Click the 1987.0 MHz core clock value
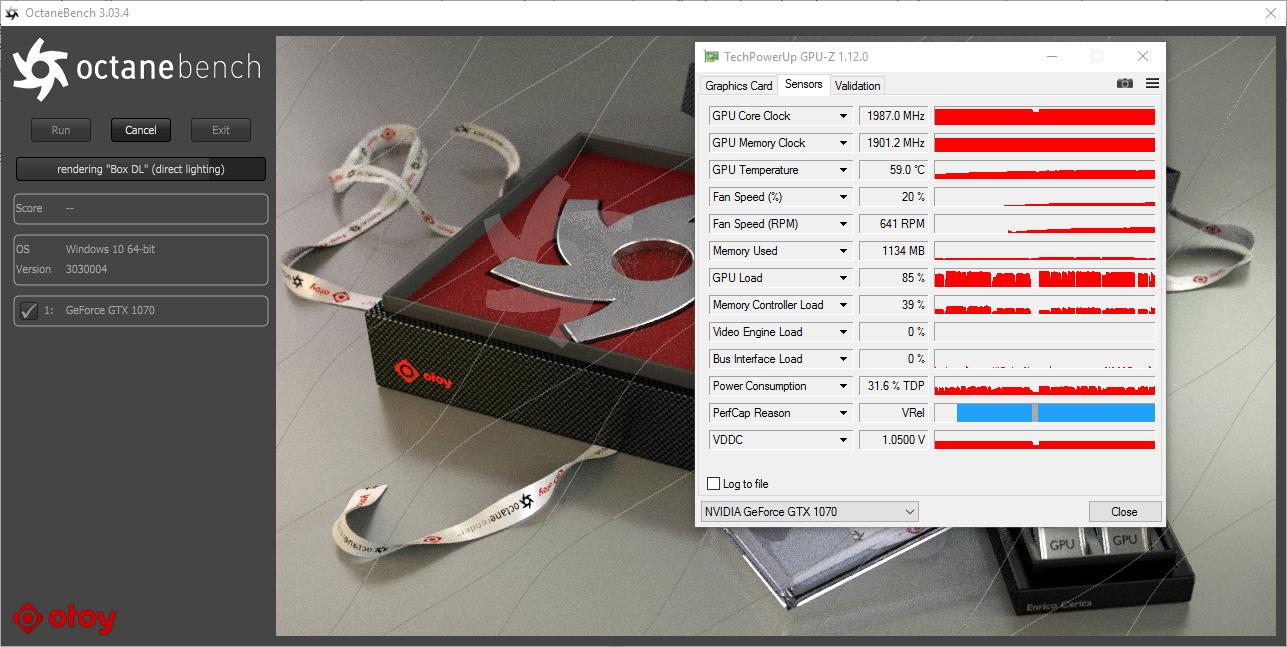1287x647 pixels. point(894,116)
